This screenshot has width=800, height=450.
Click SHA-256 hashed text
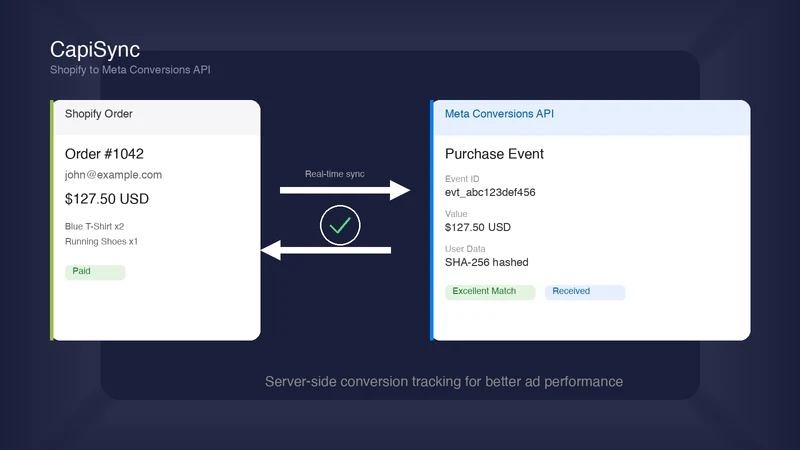[x=486, y=262]
